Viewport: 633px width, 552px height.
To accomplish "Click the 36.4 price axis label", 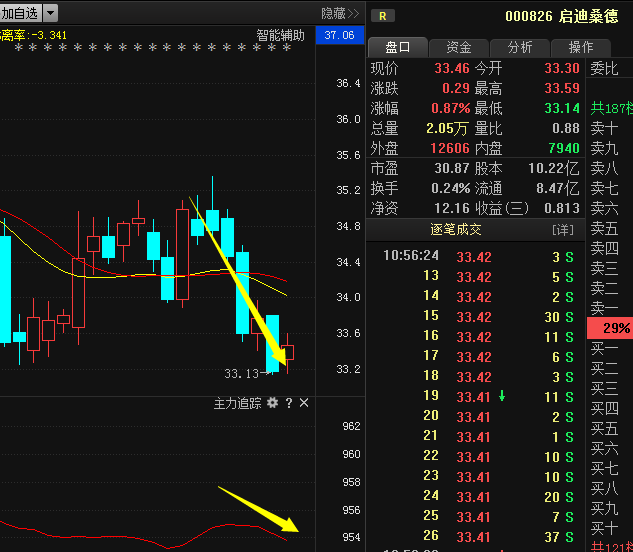I will point(348,84).
